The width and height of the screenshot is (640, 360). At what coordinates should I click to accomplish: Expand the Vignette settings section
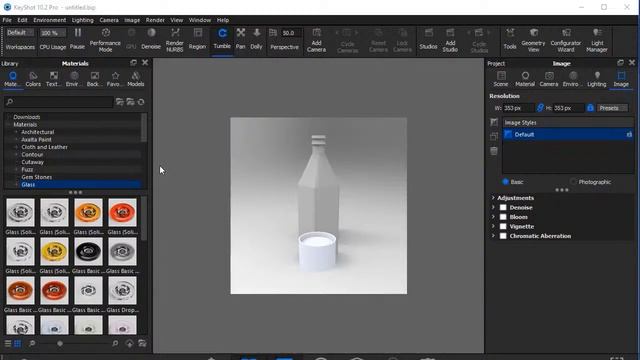click(x=493, y=226)
